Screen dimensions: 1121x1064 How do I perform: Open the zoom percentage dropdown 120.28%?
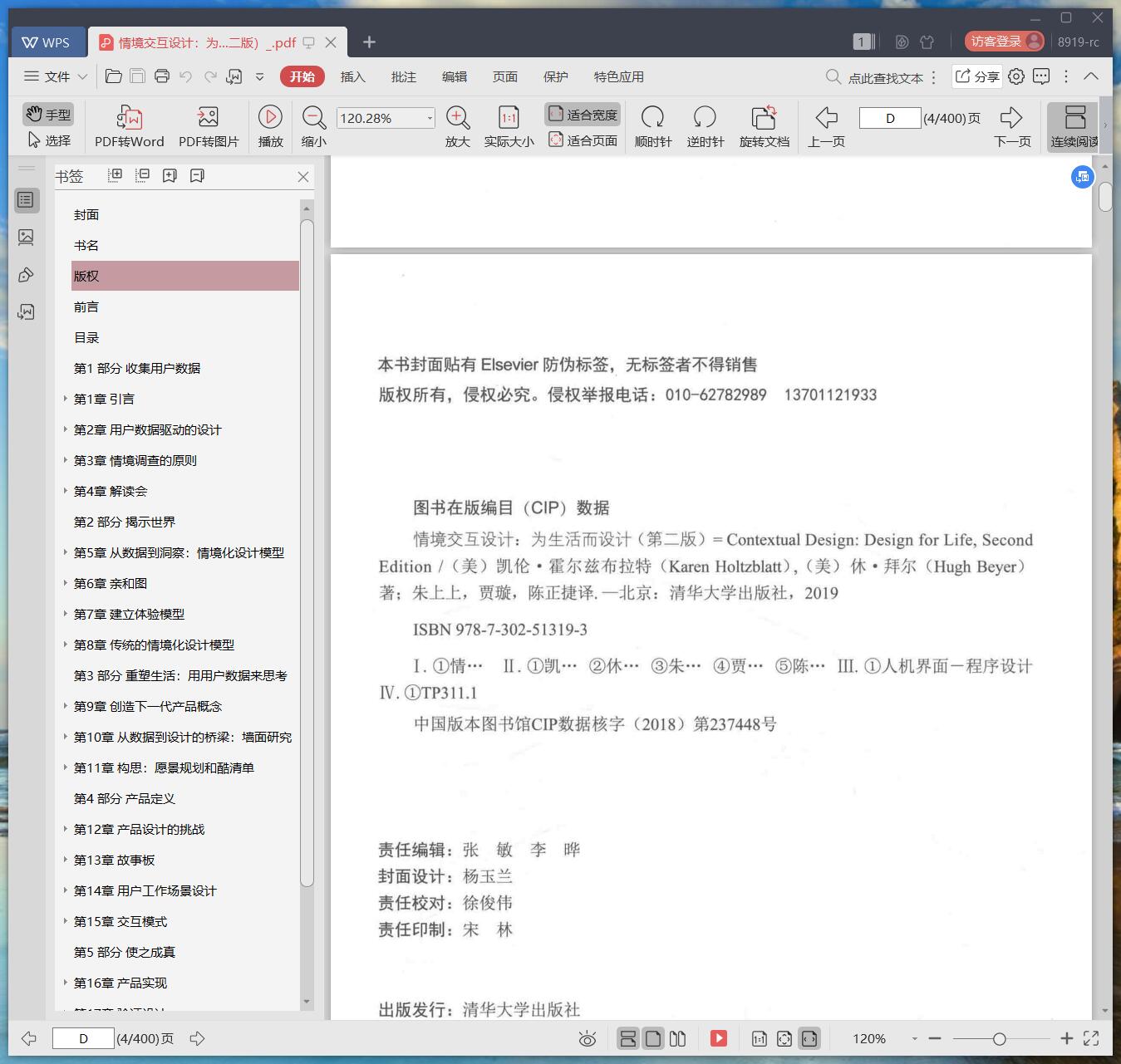(430, 118)
